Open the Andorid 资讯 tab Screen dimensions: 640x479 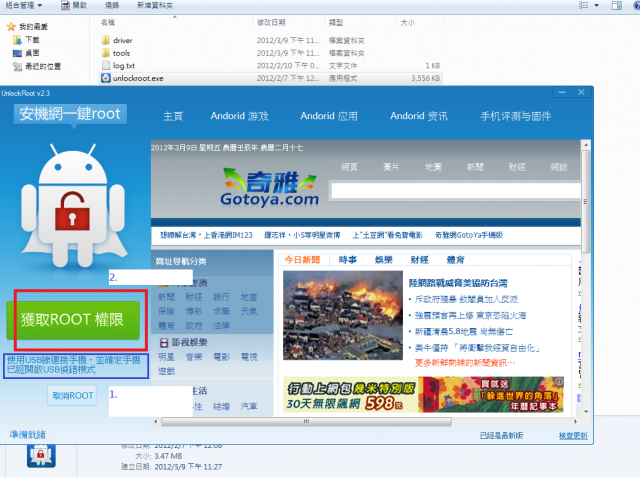tap(419, 116)
